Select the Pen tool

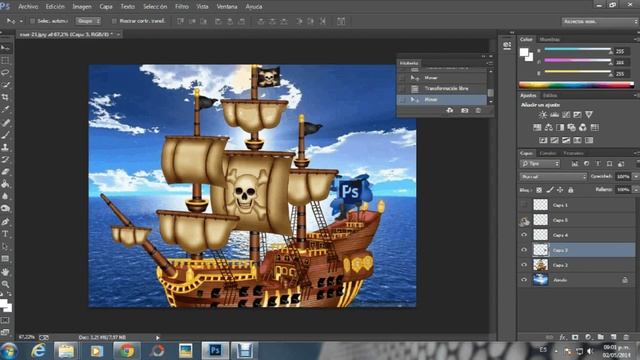pyautogui.click(x=5, y=222)
